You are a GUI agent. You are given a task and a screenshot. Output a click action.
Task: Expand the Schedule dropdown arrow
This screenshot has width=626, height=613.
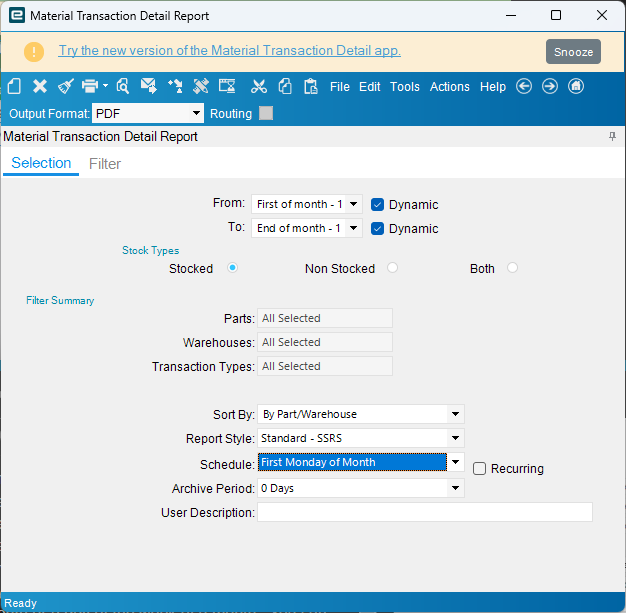click(x=455, y=462)
